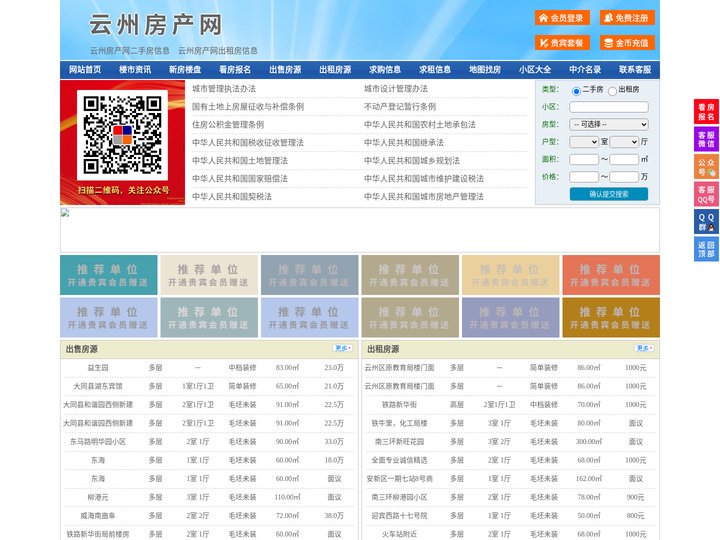This screenshot has height=540, width=720.
Task: Open the 火车站附近 rental listing
Action: pyautogui.click(x=399, y=534)
